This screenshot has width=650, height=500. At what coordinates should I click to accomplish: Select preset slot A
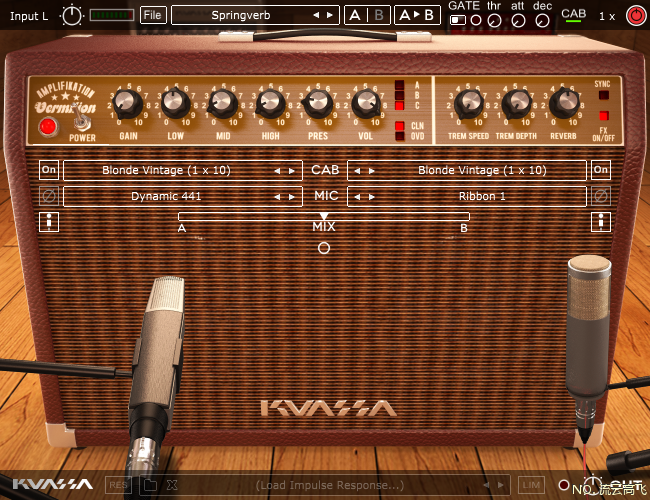pos(355,15)
